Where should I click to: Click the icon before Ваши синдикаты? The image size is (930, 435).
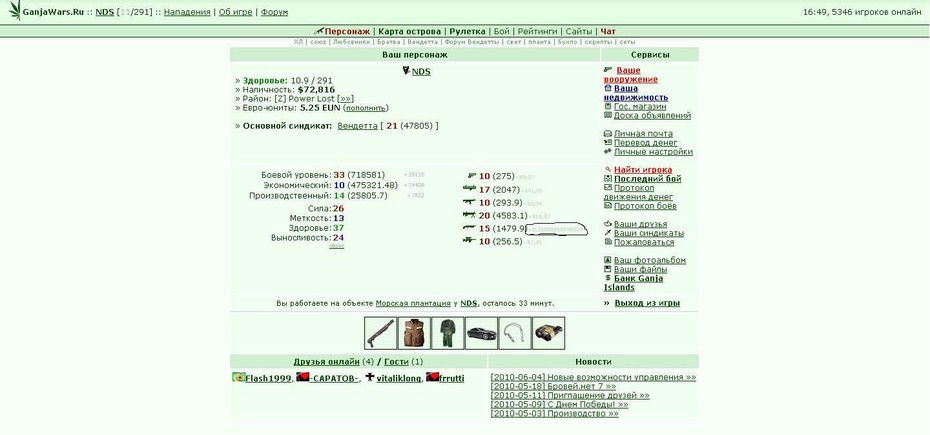coord(608,233)
